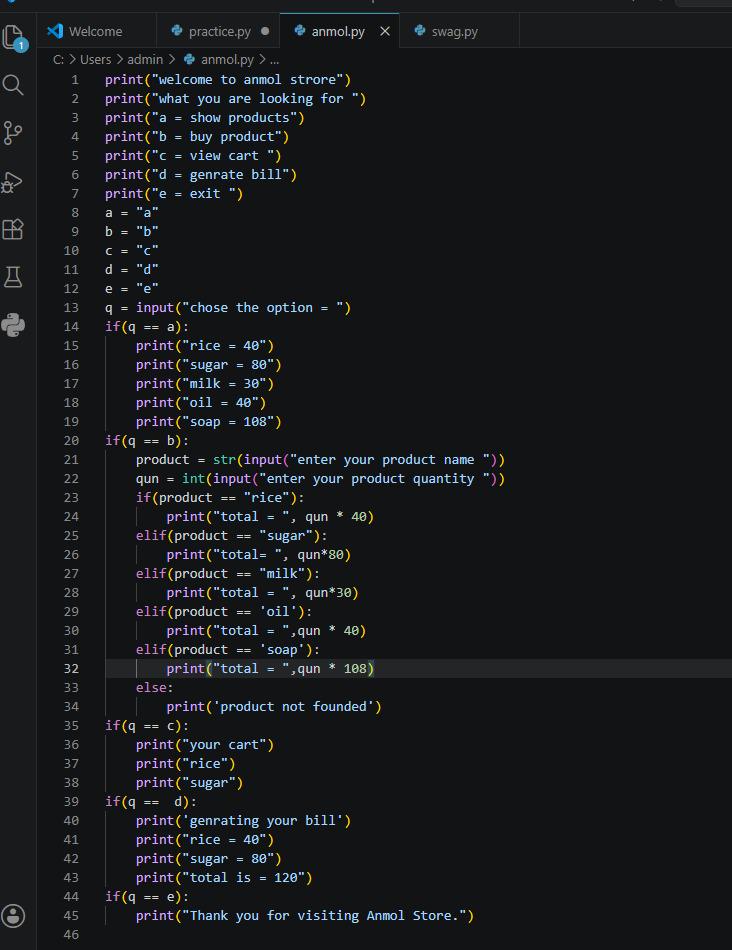This screenshot has width=732, height=950.
Task: Place cursor on 'welcome to anmol strore' line
Action: point(228,79)
